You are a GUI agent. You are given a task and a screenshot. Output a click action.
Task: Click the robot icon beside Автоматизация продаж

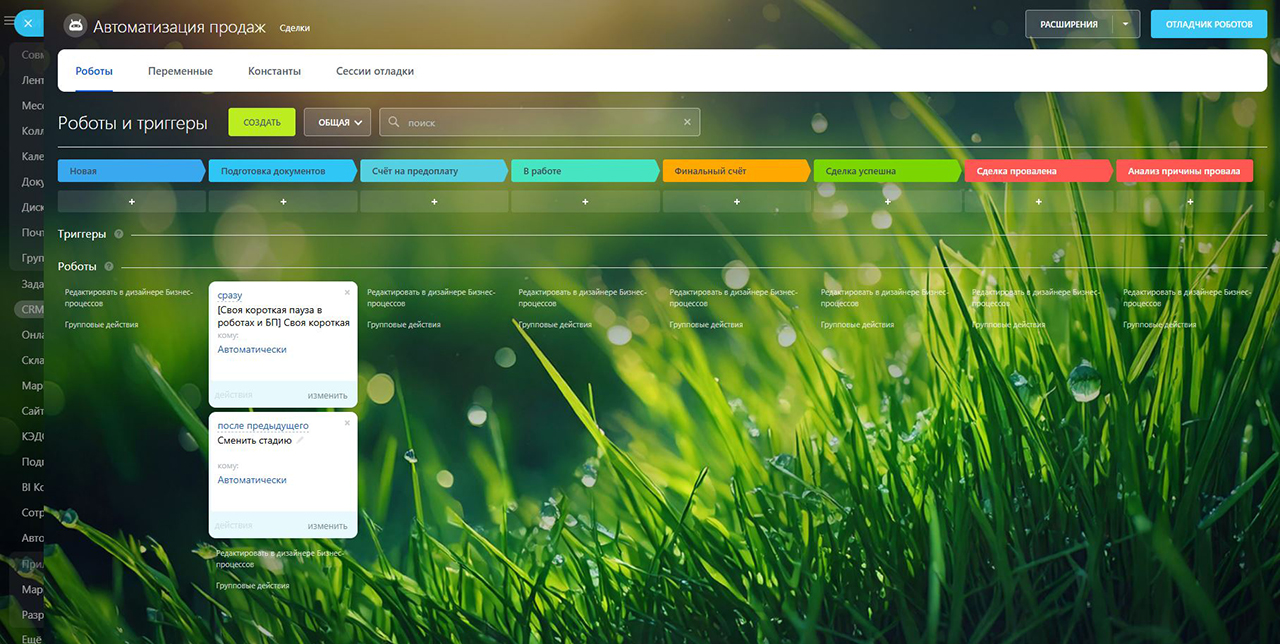pos(75,27)
